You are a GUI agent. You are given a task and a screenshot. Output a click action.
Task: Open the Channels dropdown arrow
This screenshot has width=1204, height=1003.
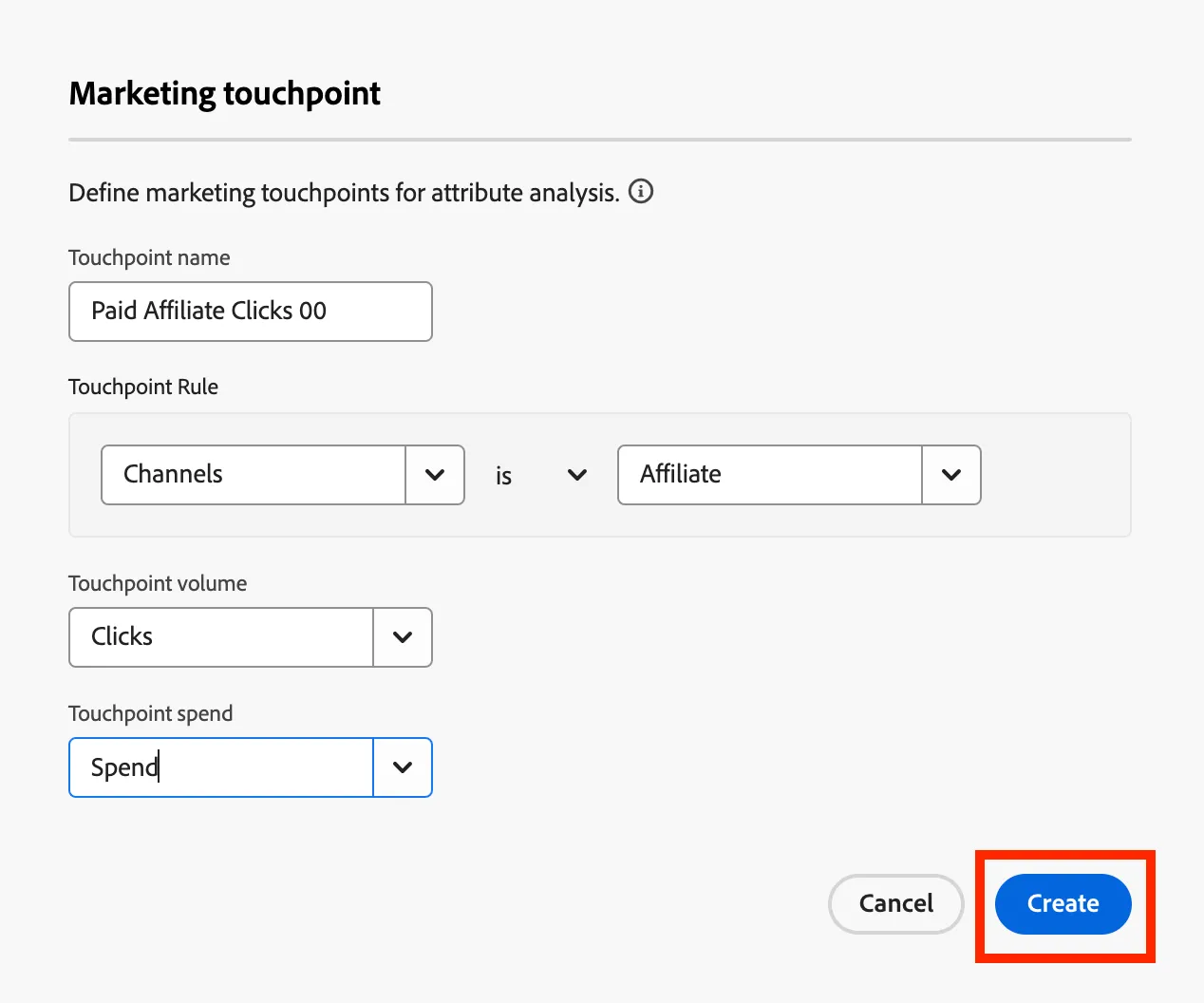tap(435, 475)
